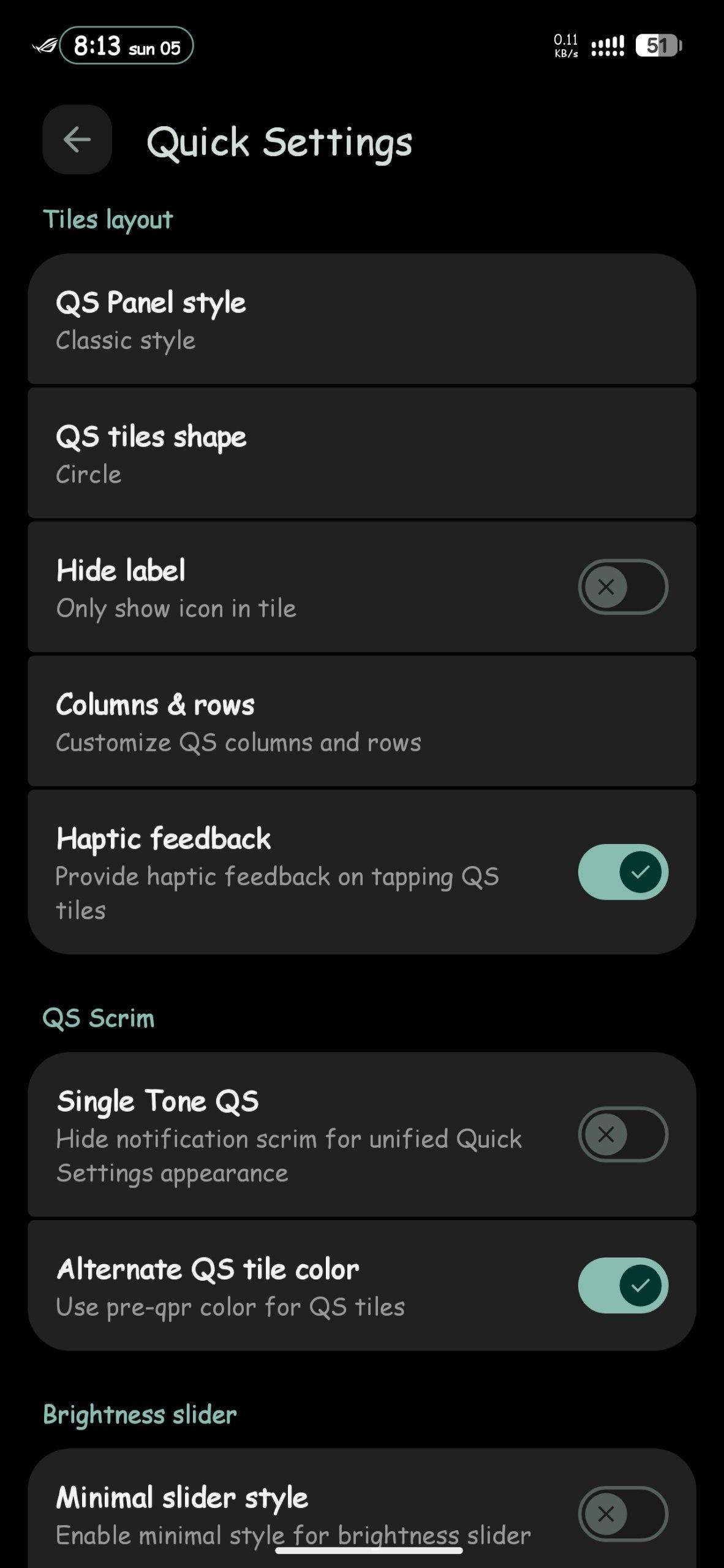Screen dimensions: 724x1568
Task: Enable the Hide label toggle
Action: [x=622, y=587]
